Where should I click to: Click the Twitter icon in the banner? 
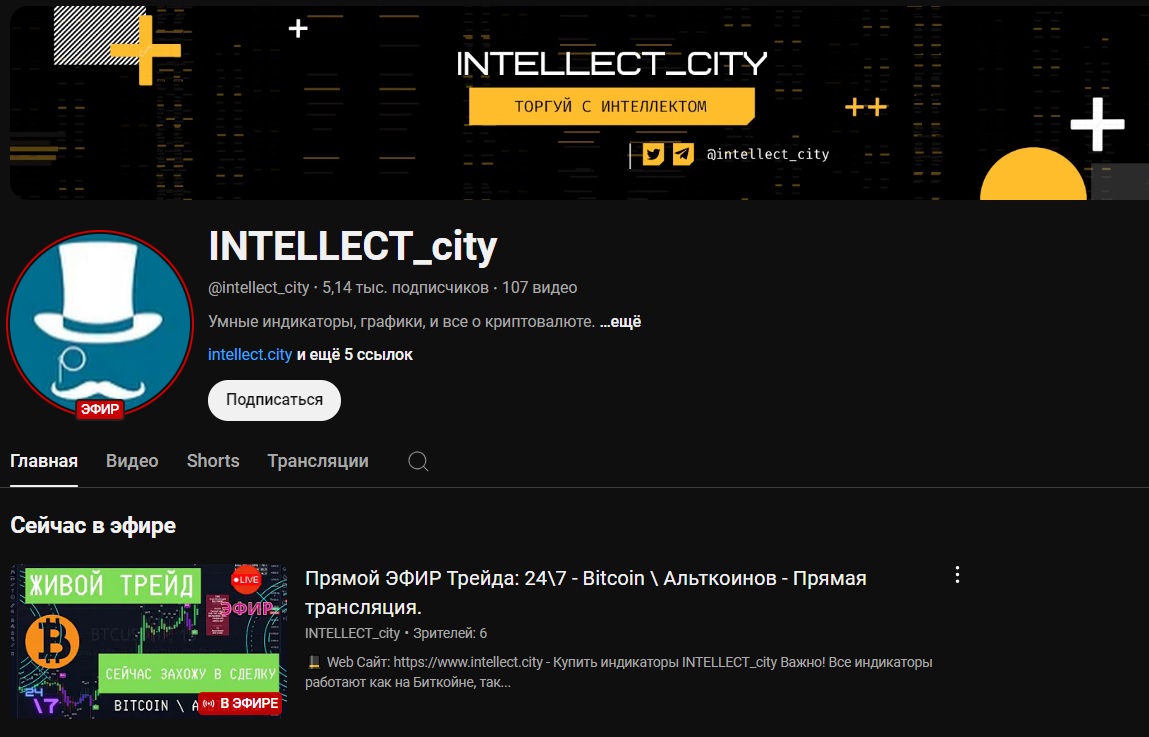(653, 154)
